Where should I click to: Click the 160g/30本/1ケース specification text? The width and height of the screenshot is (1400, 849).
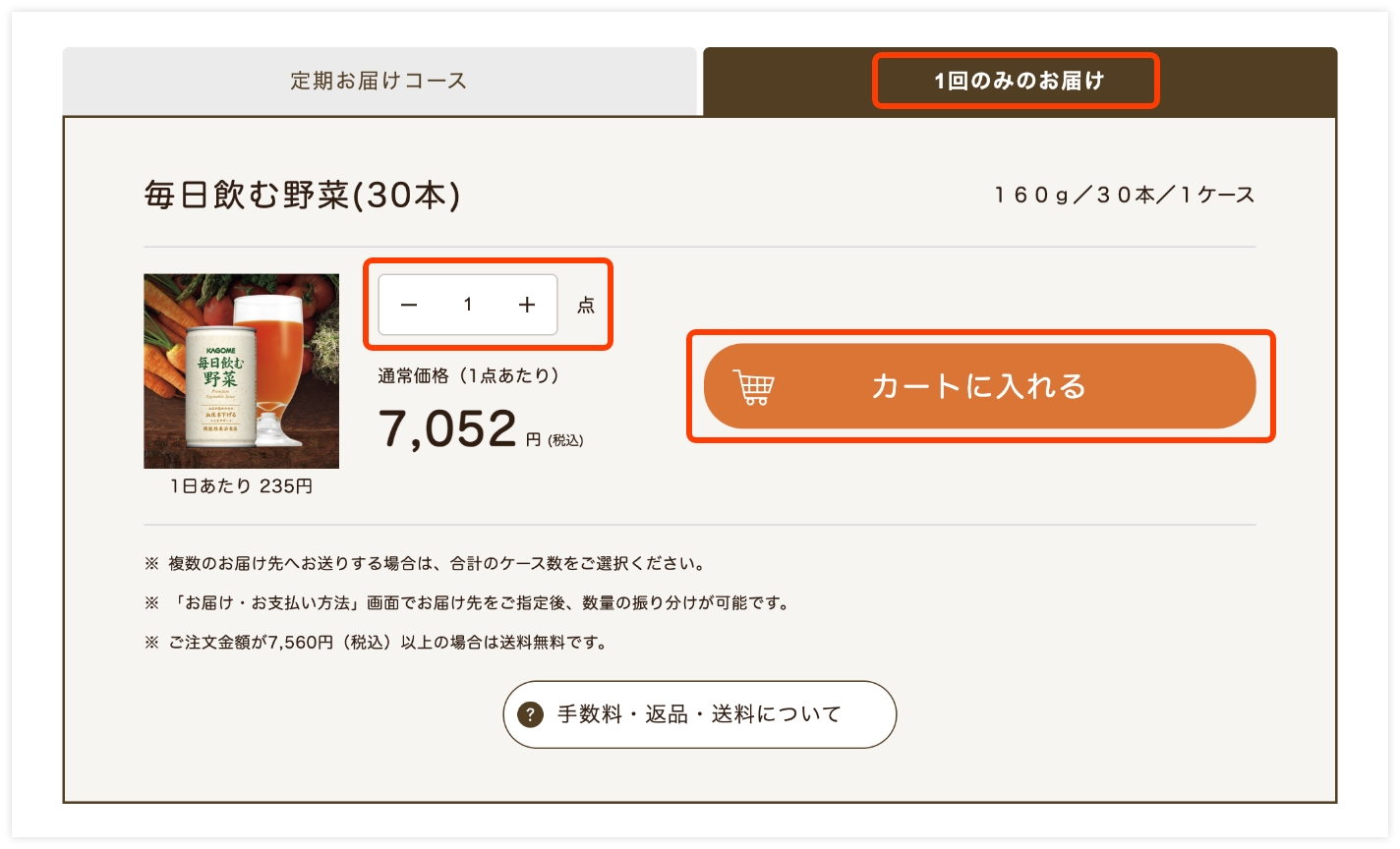[x=1124, y=195]
